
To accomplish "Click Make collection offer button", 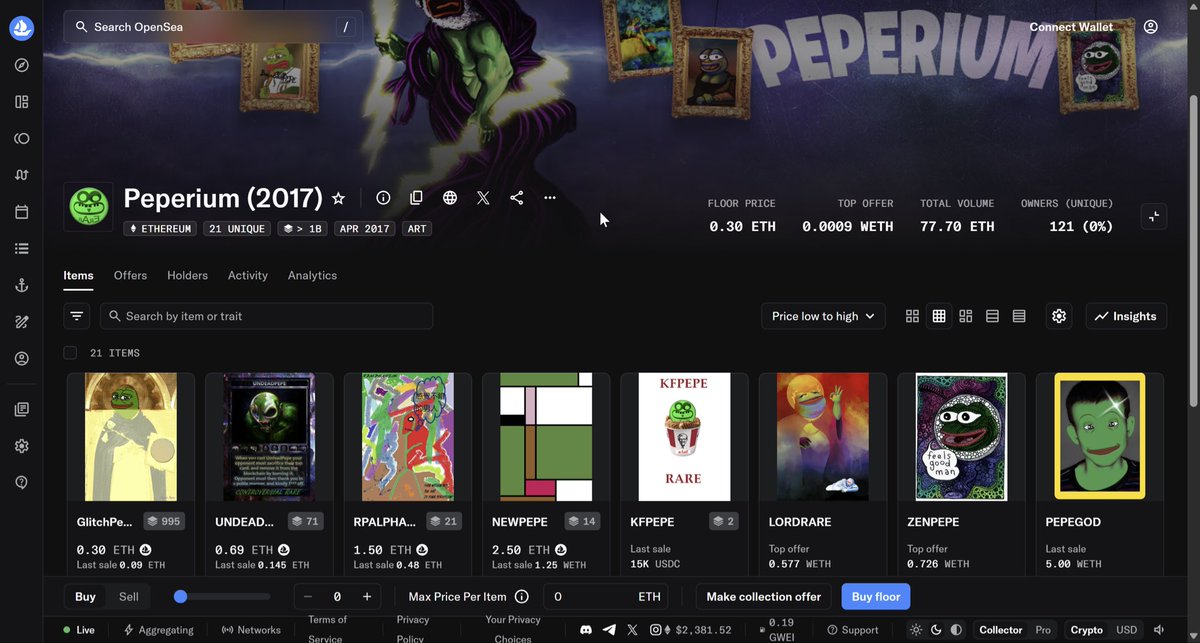I will (764, 597).
